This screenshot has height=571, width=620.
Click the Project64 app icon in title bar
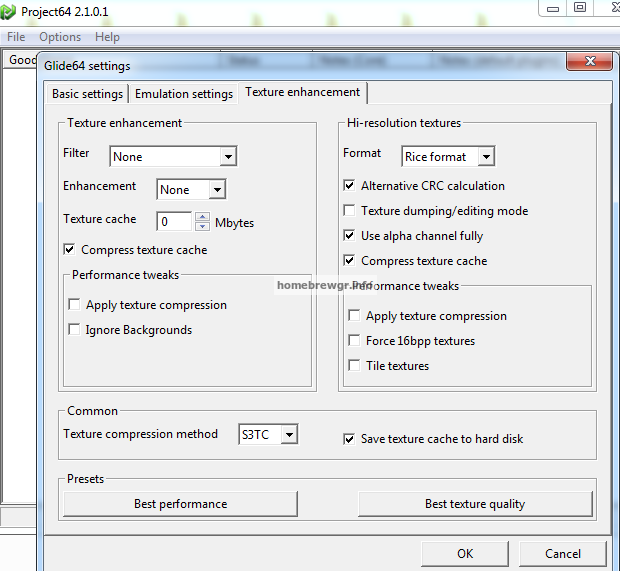(8, 11)
